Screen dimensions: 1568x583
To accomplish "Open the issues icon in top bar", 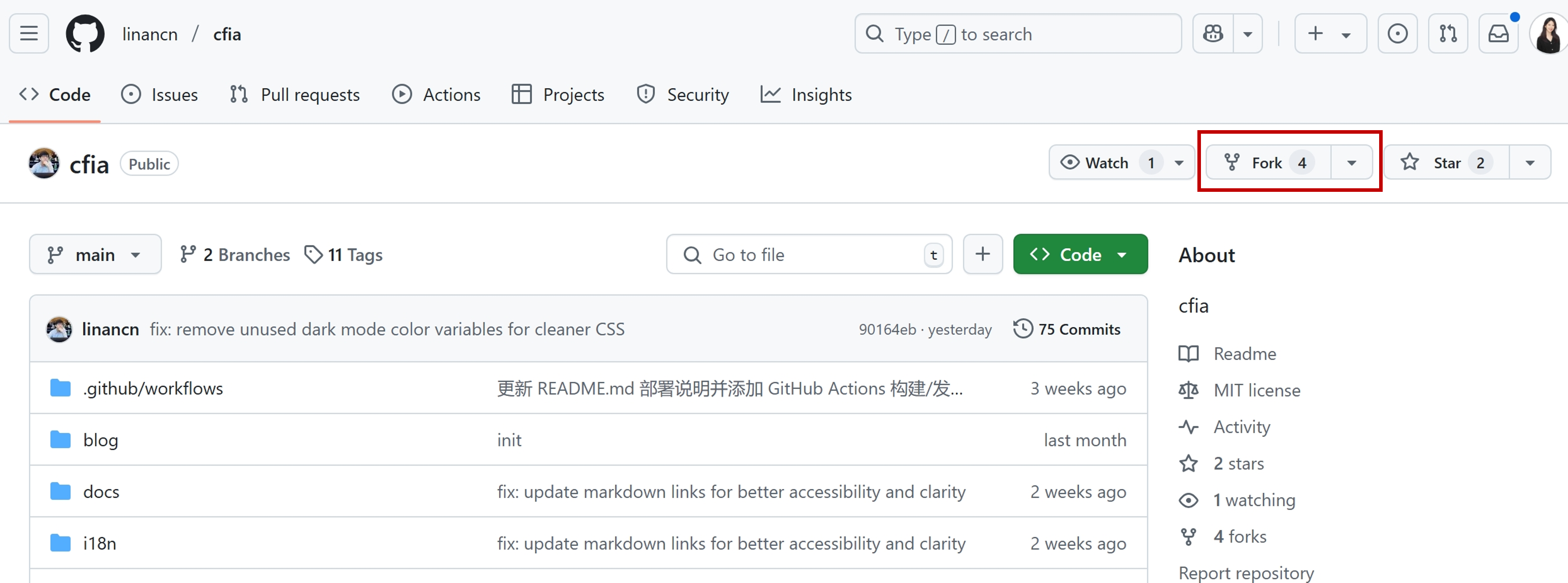I will click(x=1397, y=34).
